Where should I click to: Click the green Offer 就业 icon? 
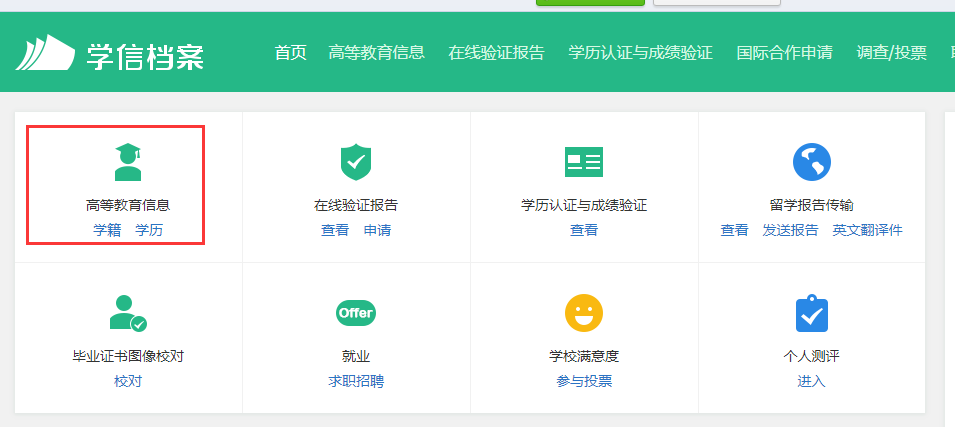point(356,313)
